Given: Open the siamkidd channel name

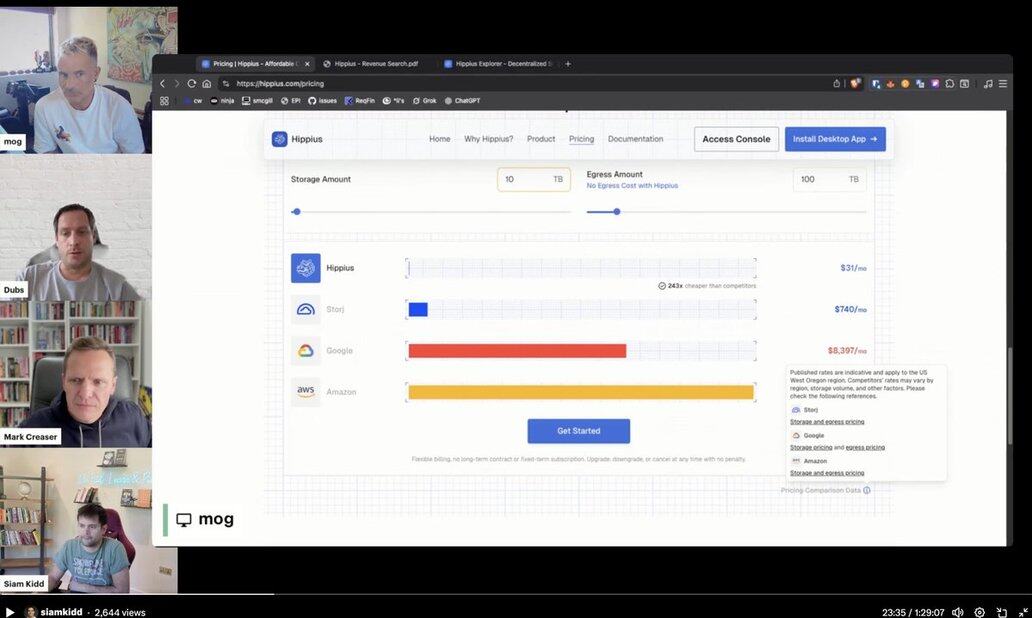Looking at the screenshot, I should point(61,612).
